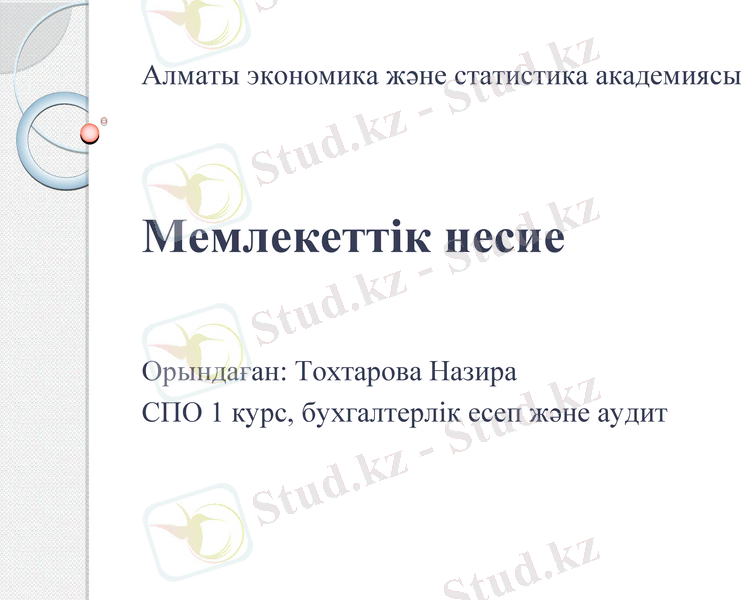Click the title 'Мемлекеттік несие'
The width and height of the screenshot is (741, 600).
click(353, 236)
